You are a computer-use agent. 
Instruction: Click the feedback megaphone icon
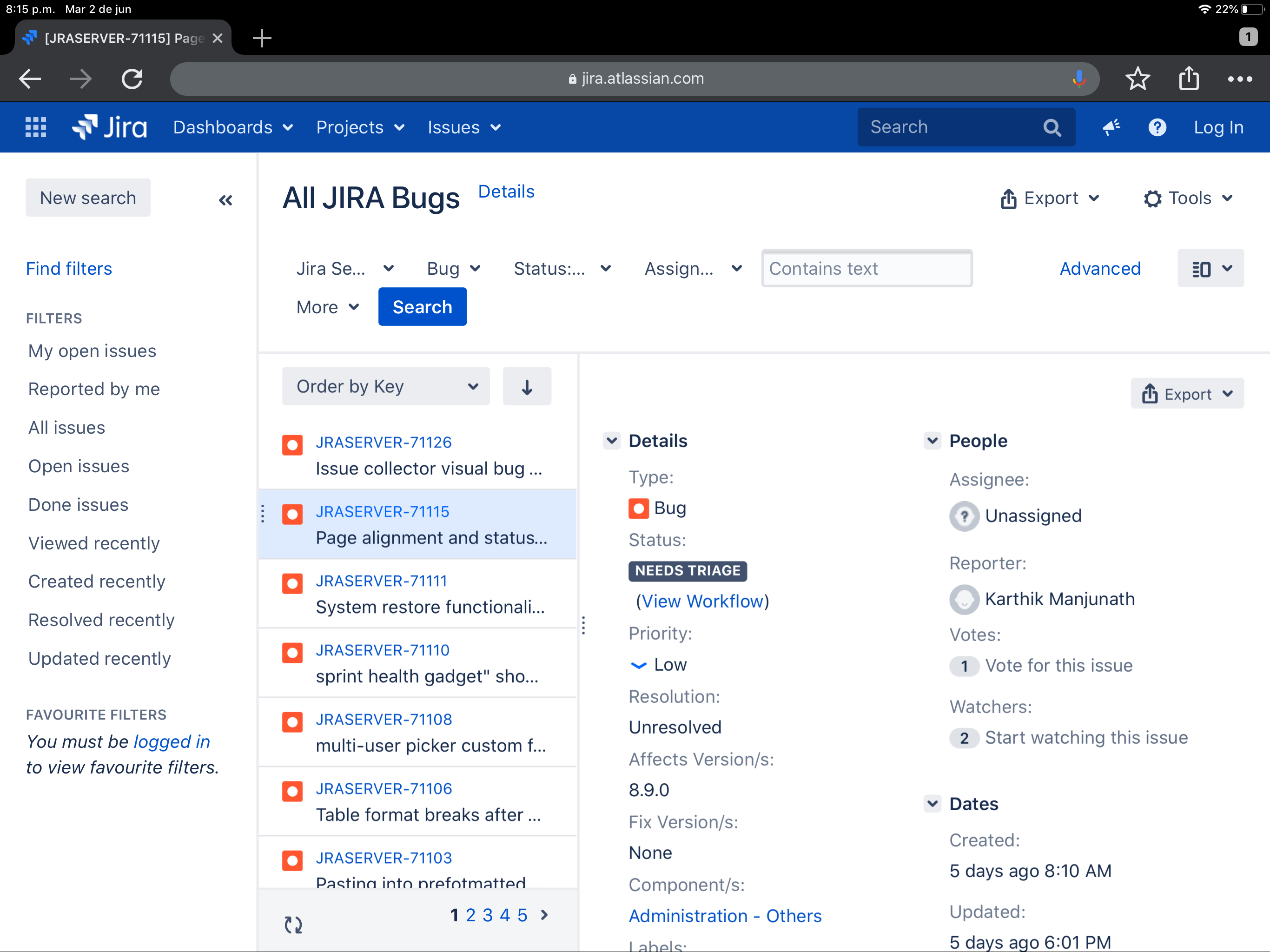pos(1111,127)
